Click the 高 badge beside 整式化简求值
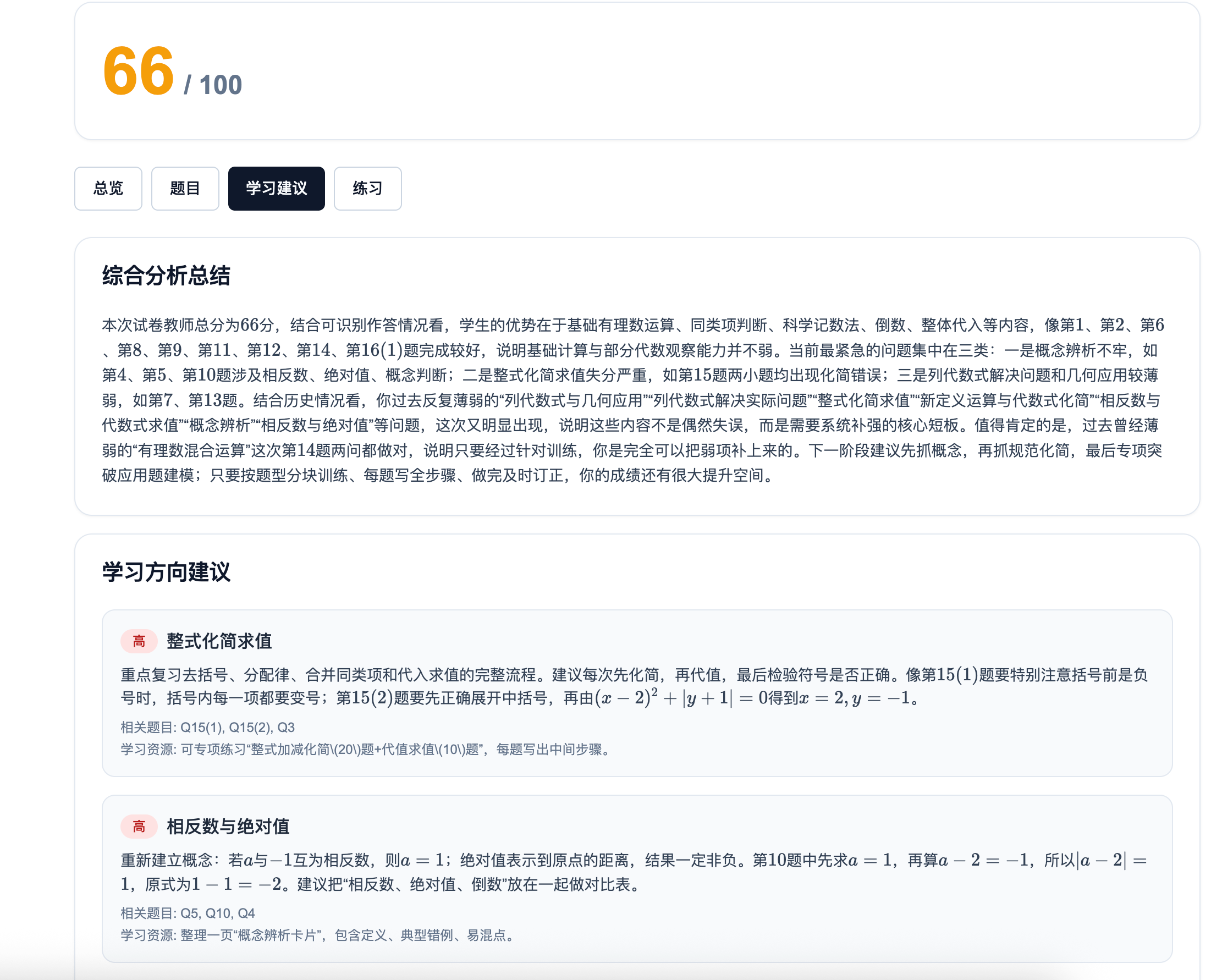Image resolution: width=1222 pixels, height=980 pixels. click(139, 641)
